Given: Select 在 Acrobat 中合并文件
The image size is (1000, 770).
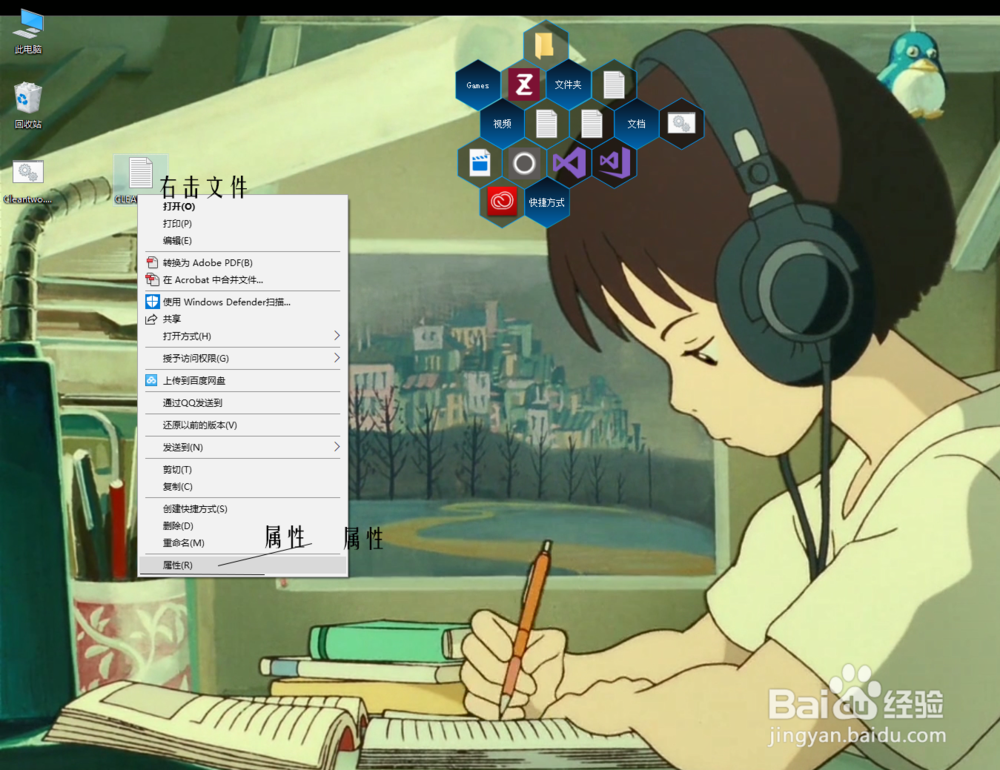Looking at the screenshot, I should pyautogui.click(x=243, y=279).
